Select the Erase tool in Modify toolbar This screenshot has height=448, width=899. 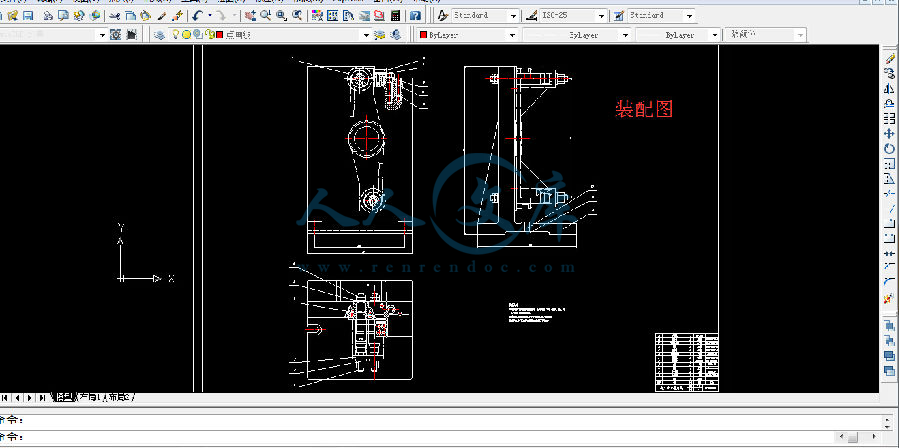click(x=889, y=59)
